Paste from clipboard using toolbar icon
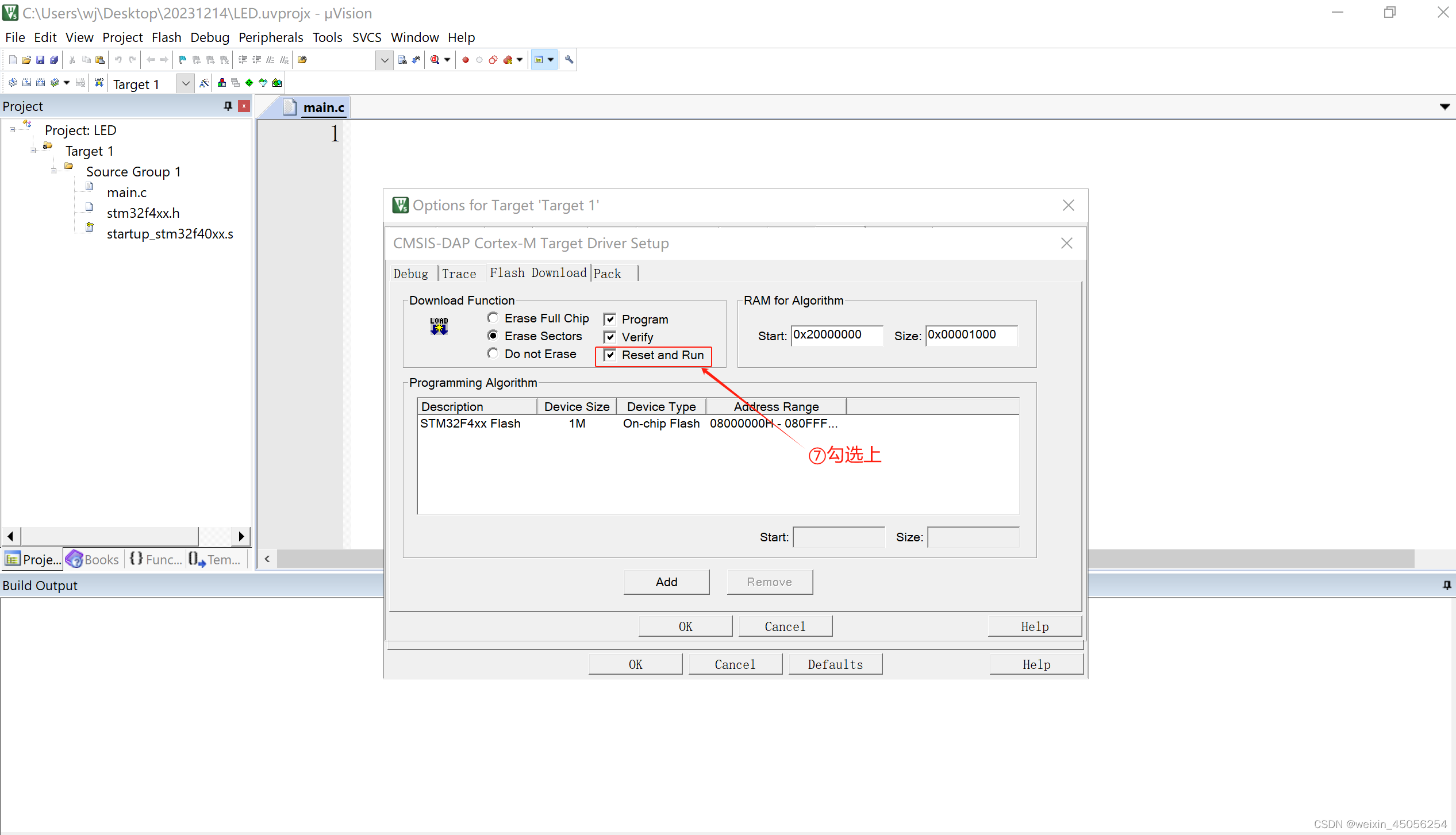Viewport: 1456px width, 835px height. click(x=100, y=60)
